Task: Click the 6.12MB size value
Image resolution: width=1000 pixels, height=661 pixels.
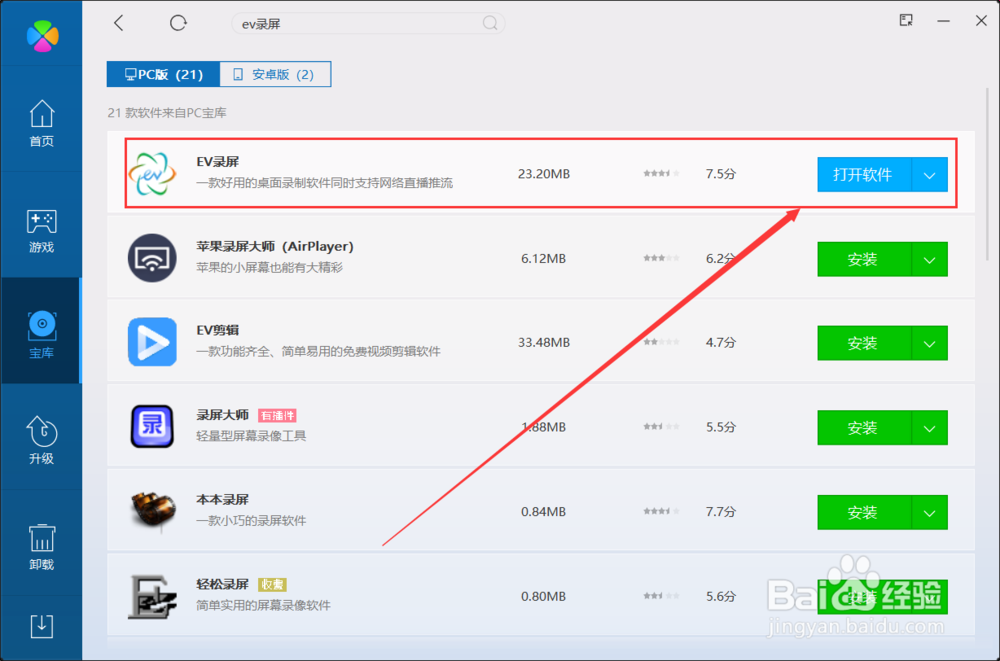Action: coord(543,258)
